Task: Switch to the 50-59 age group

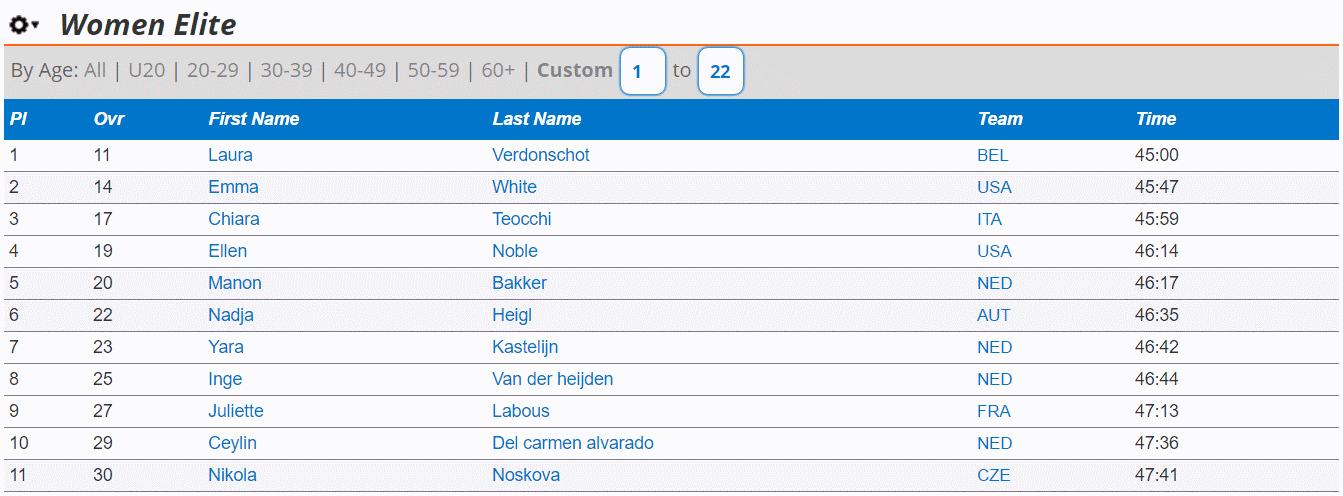Action: [x=434, y=71]
